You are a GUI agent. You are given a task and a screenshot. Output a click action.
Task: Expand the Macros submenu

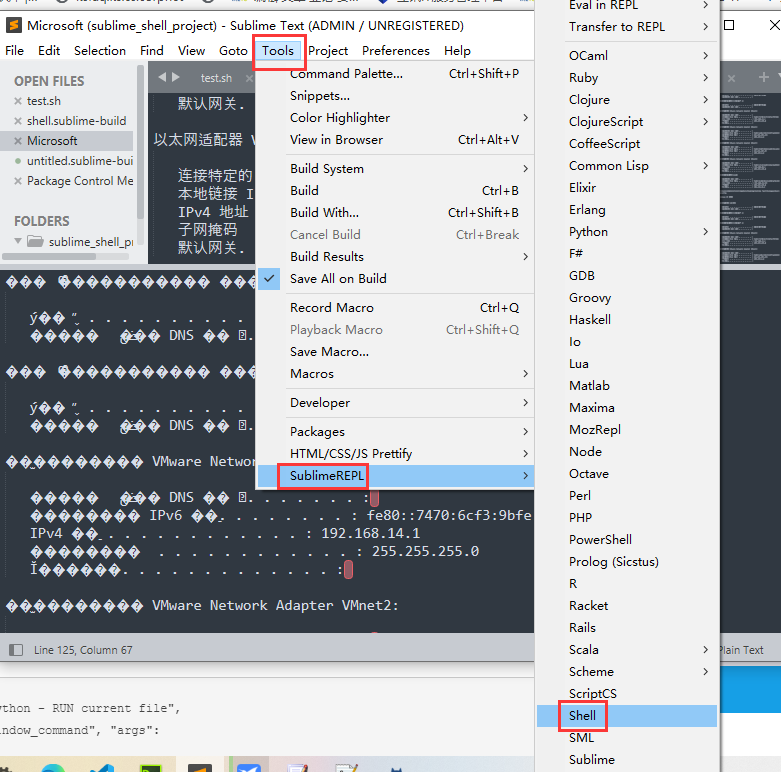[395, 374]
